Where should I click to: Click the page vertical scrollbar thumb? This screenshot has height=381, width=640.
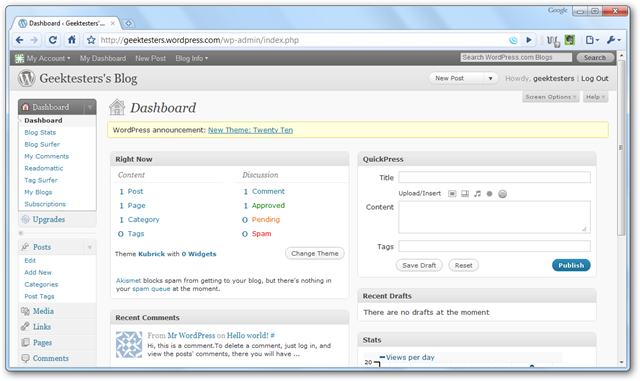[621, 148]
